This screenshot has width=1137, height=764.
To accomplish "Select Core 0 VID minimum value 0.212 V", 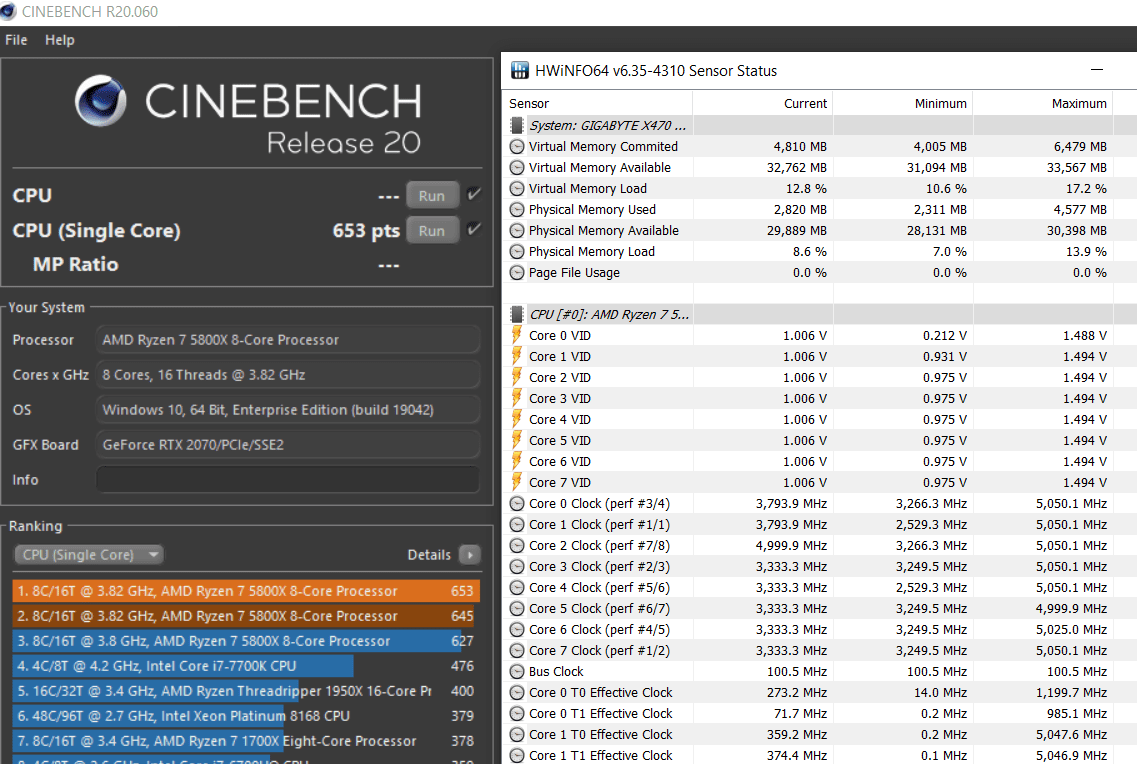I will coord(945,336).
